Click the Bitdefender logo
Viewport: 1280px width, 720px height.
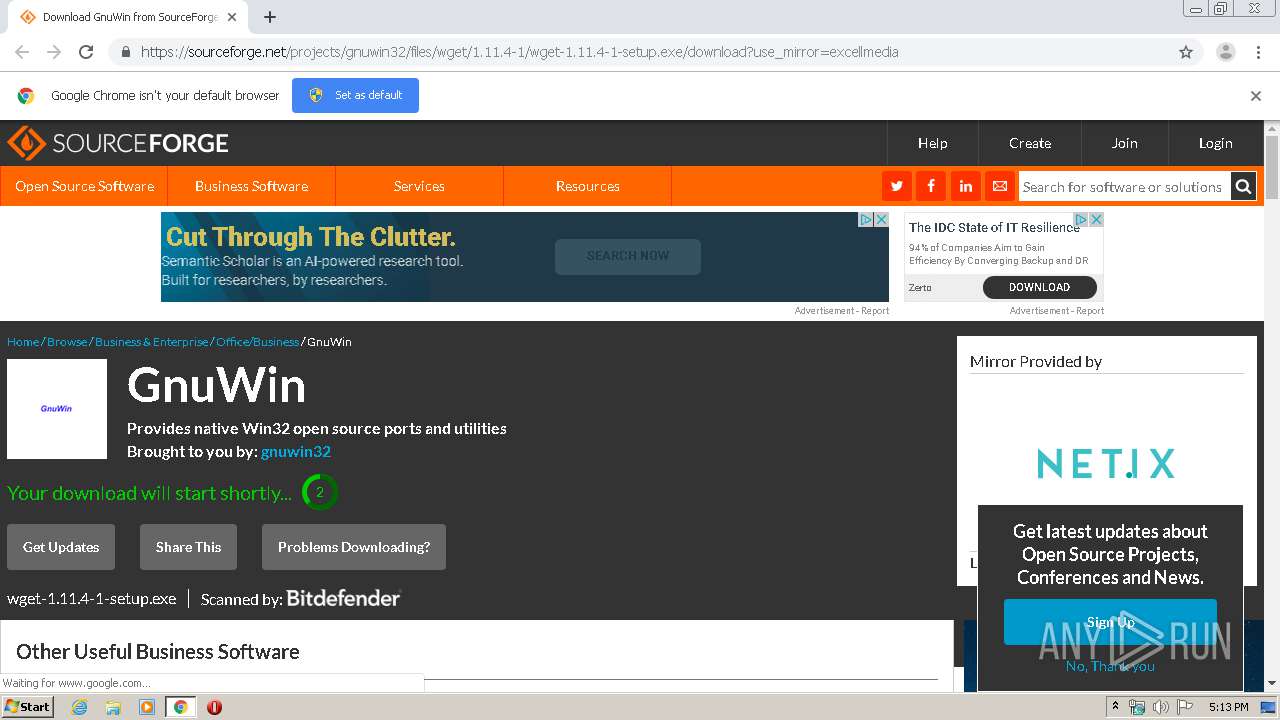(x=343, y=598)
